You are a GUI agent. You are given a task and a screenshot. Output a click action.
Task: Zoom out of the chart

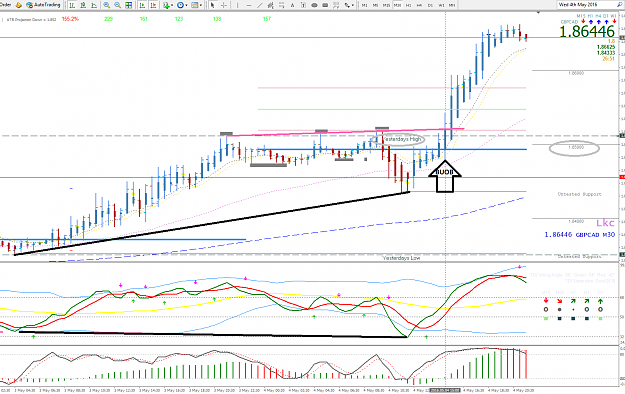(x=118, y=5)
